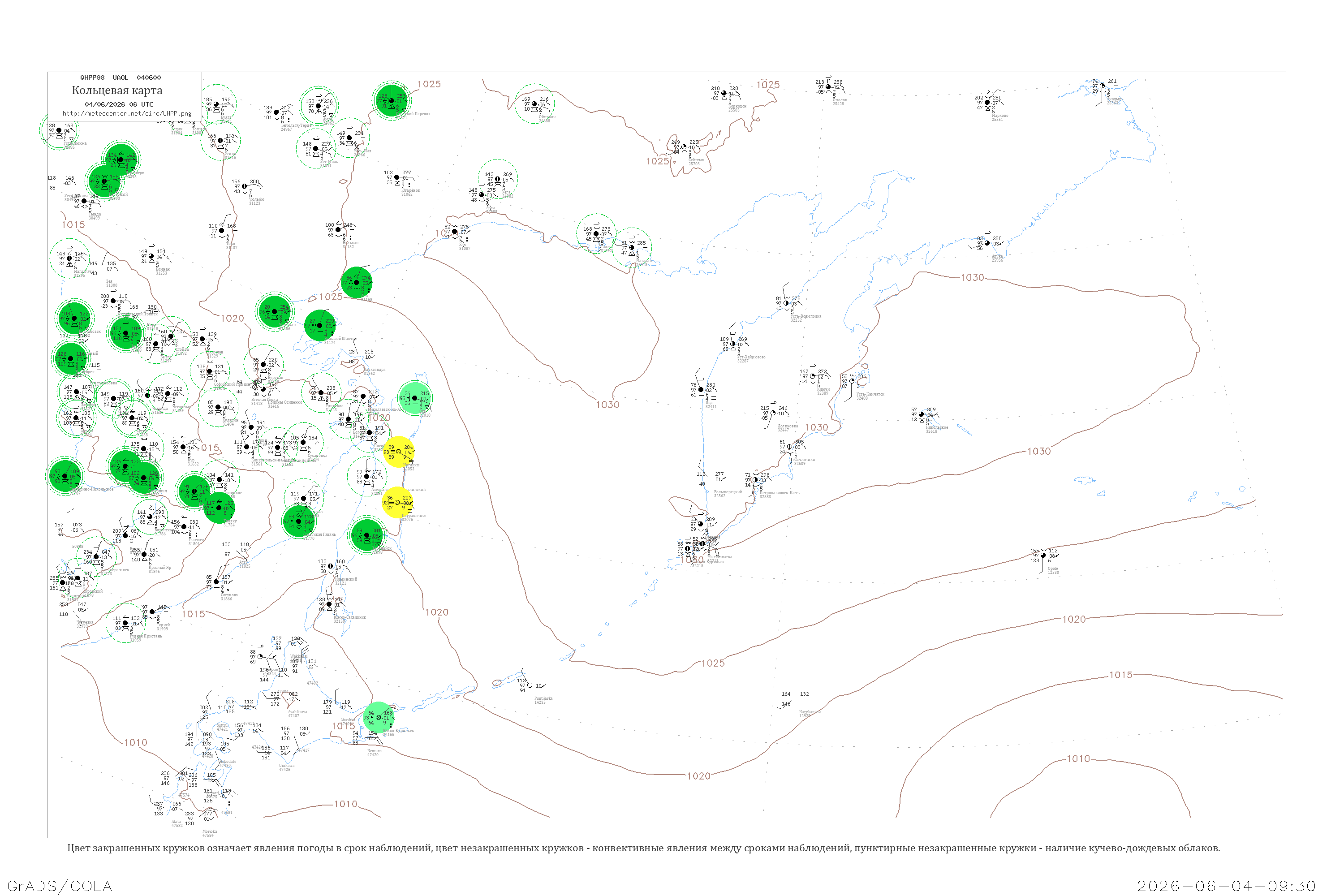The image size is (1344, 896).
Task: Click the Токо station circle
Action: coord(222,231)
